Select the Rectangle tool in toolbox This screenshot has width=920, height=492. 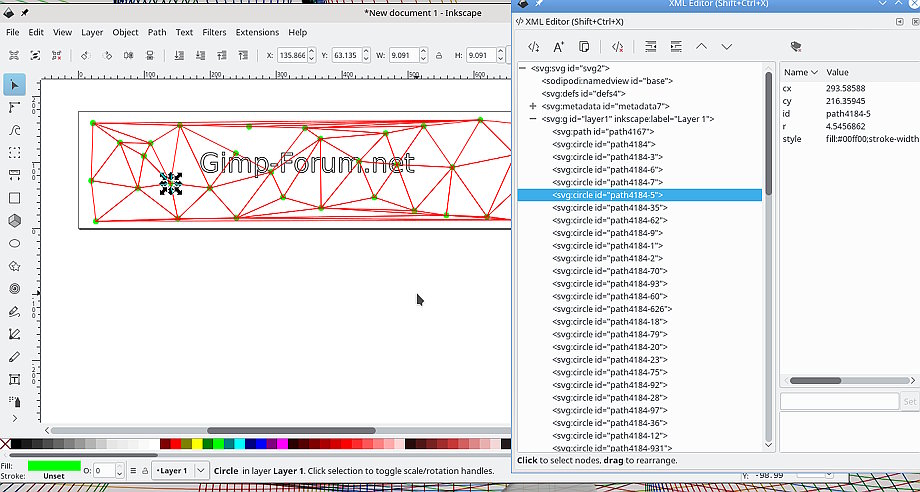click(x=14, y=198)
